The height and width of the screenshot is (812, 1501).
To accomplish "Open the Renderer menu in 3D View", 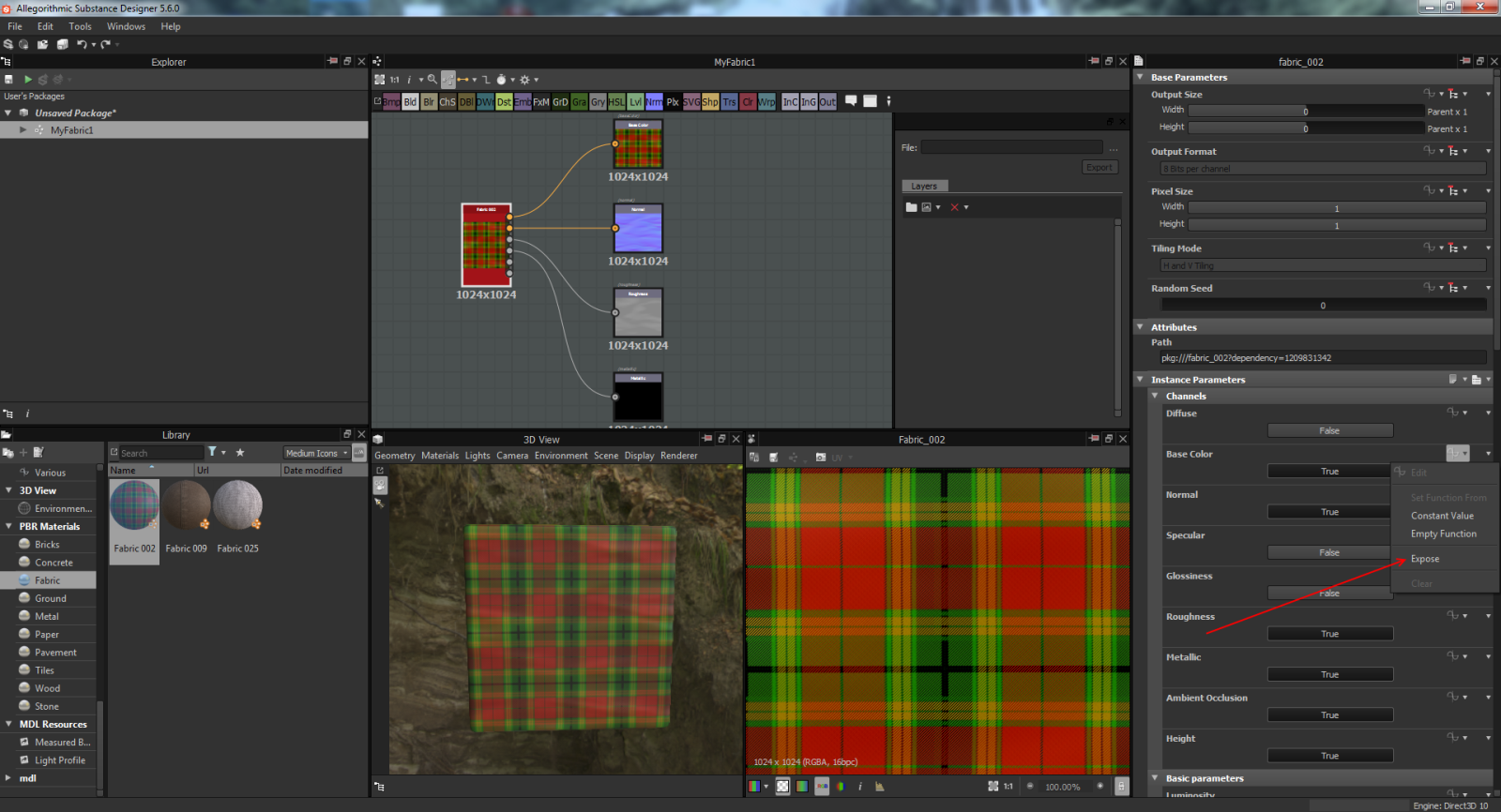I will point(679,456).
